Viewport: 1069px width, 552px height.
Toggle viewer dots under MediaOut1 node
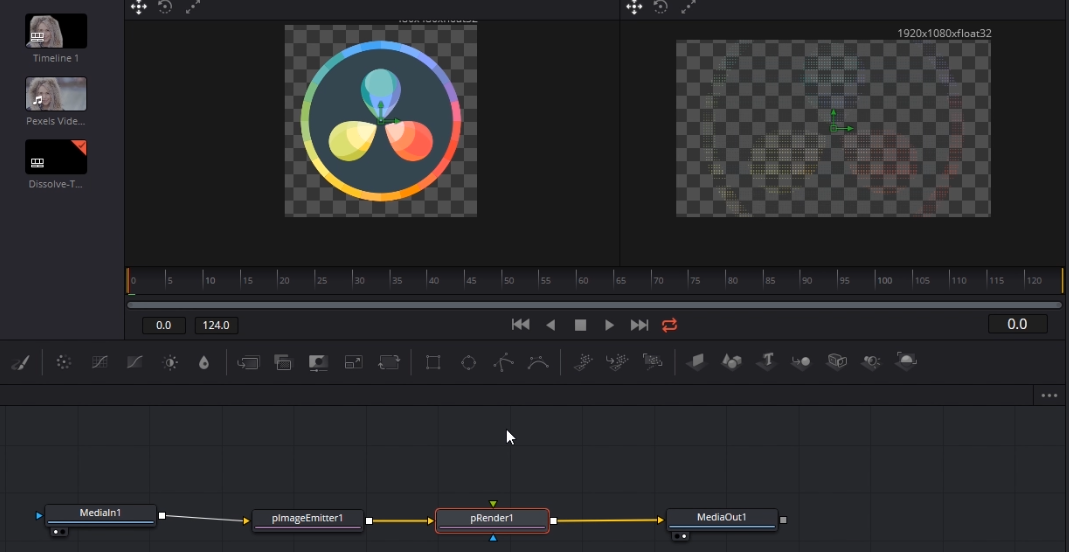(x=680, y=536)
